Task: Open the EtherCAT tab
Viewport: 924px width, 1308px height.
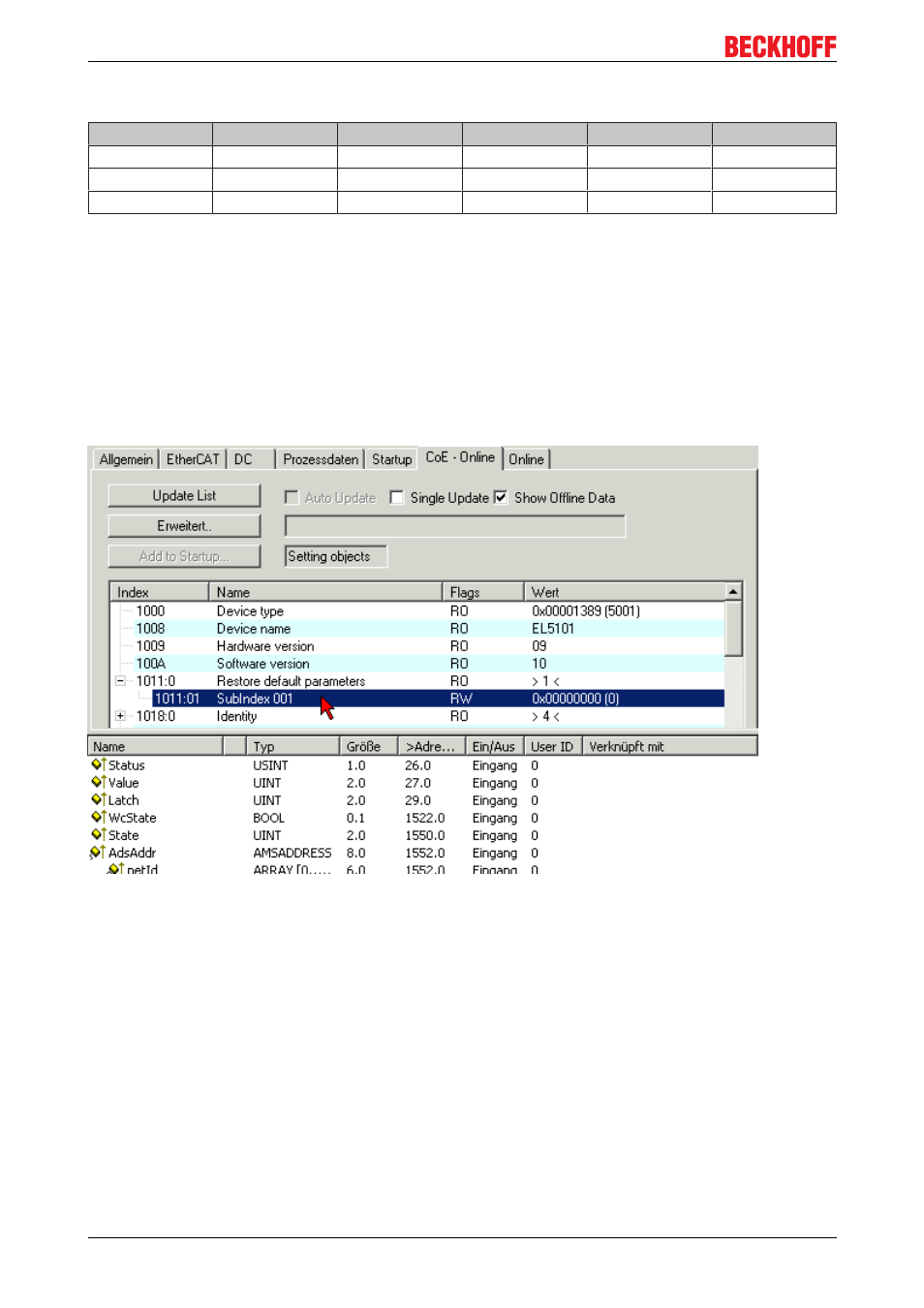Action: pyautogui.click(x=193, y=459)
